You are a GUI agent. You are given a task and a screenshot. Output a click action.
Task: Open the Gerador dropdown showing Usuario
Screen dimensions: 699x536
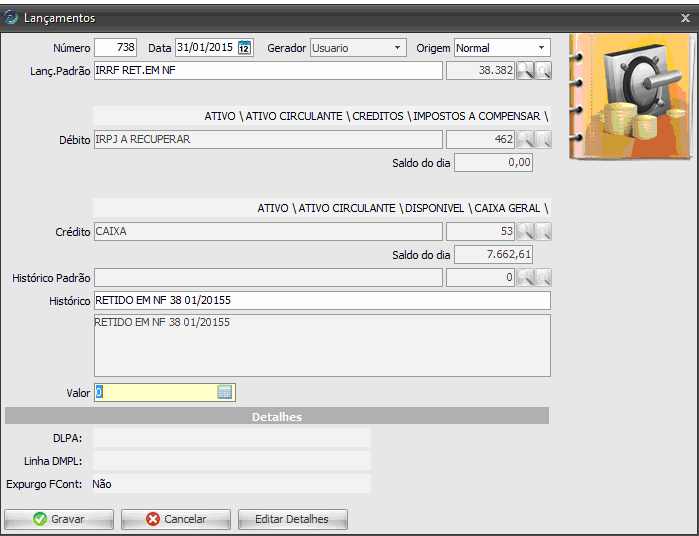pyautogui.click(x=358, y=48)
